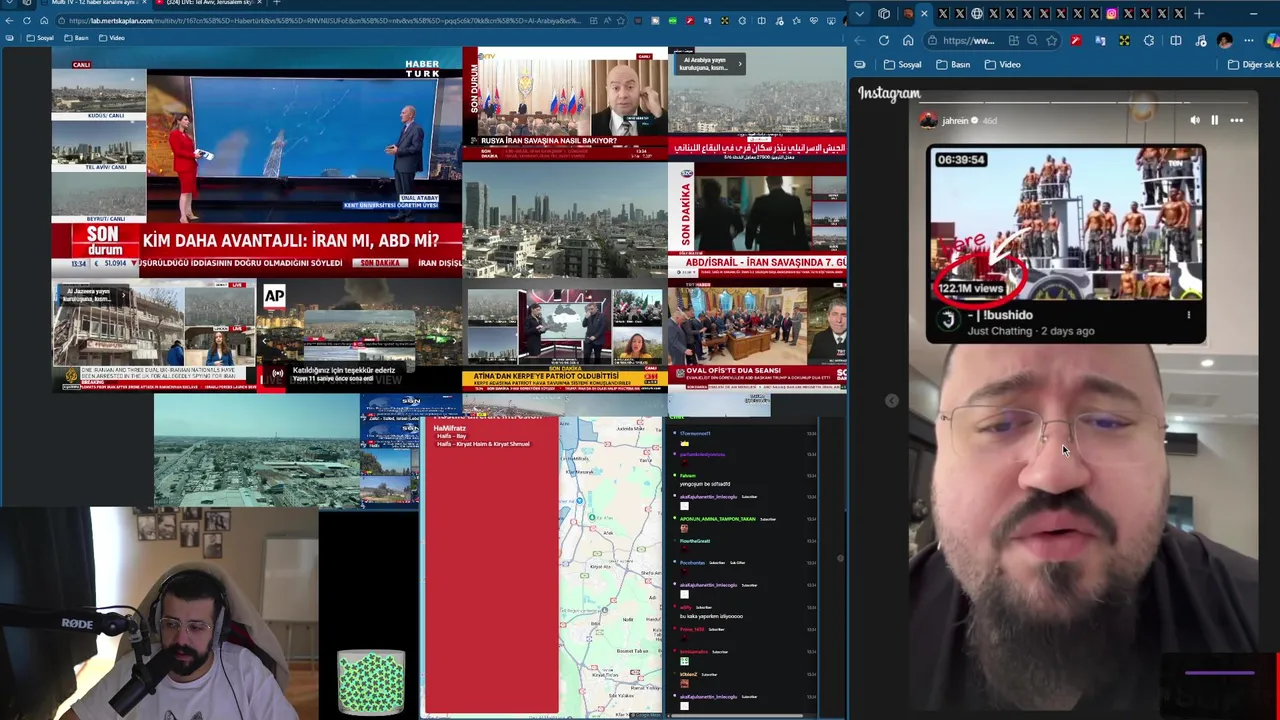This screenshot has height=720, width=1280.
Task: Open Video bookmarks folder in left browser
Action: point(112,38)
